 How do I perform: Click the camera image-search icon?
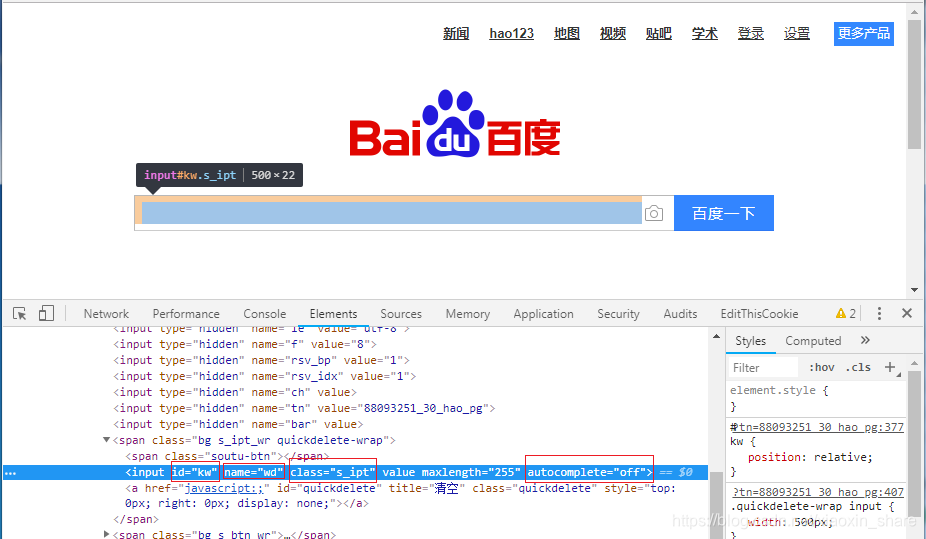point(654,213)
